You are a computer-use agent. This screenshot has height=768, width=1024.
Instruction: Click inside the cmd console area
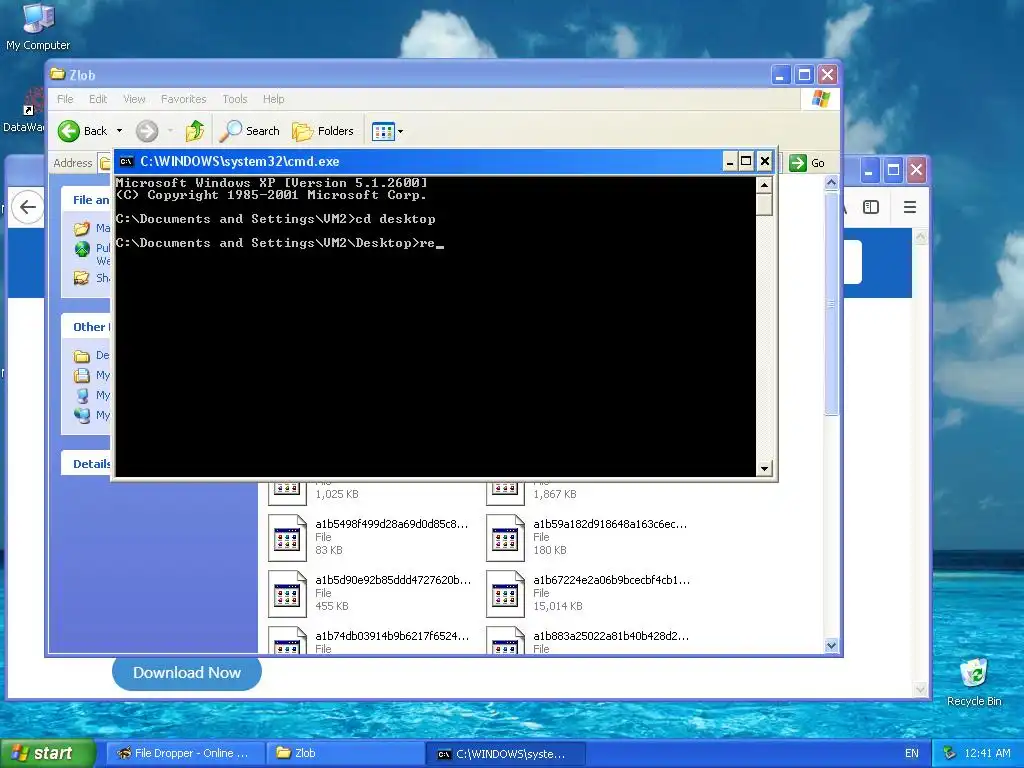coord(436,327)
